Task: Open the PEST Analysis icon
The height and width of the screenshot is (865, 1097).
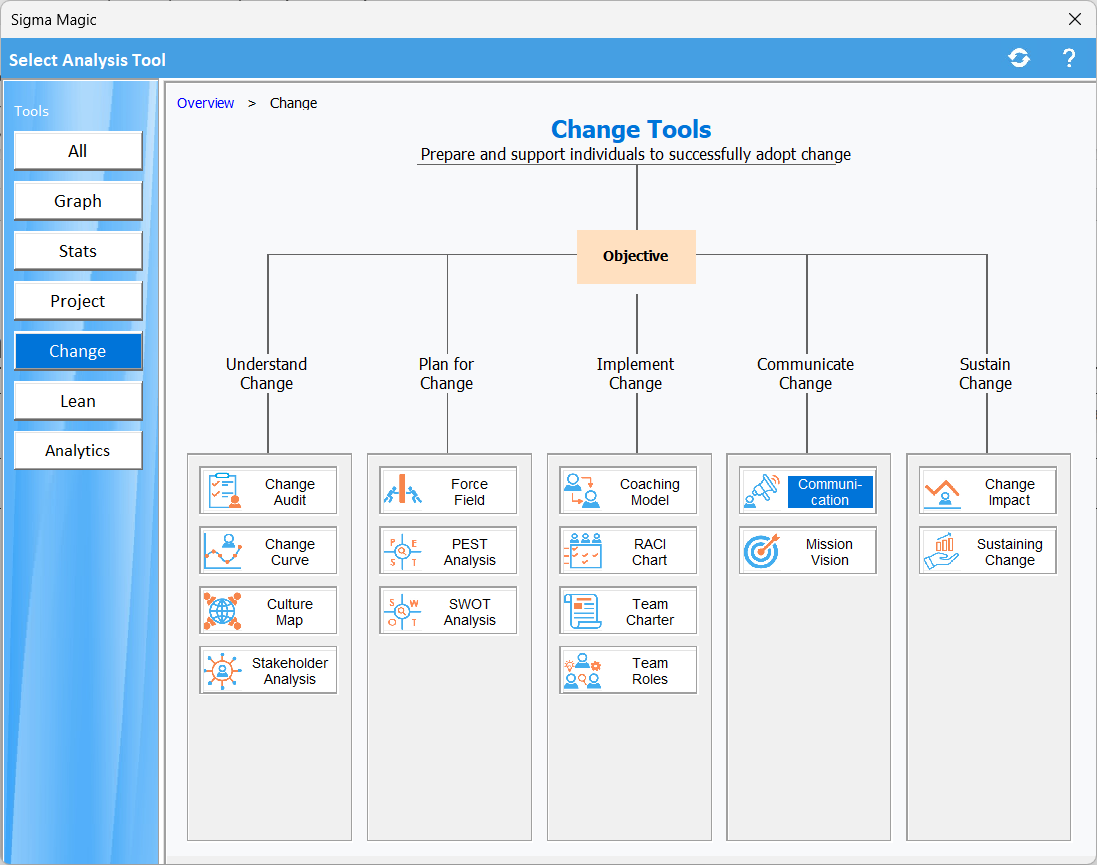Action: pyautogui.click(x=402, y=551)
